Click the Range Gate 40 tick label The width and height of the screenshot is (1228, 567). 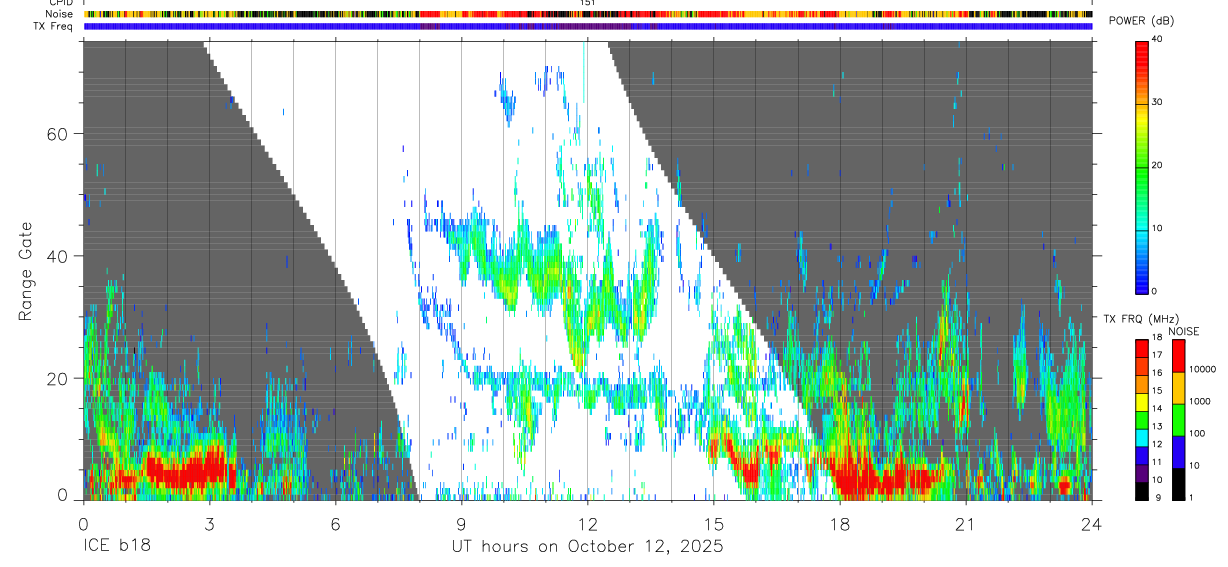point(56,256)
